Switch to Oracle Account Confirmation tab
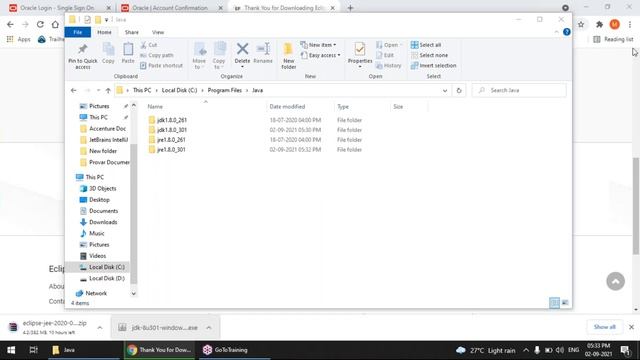The image size is (640, 360). click(170, 8)
